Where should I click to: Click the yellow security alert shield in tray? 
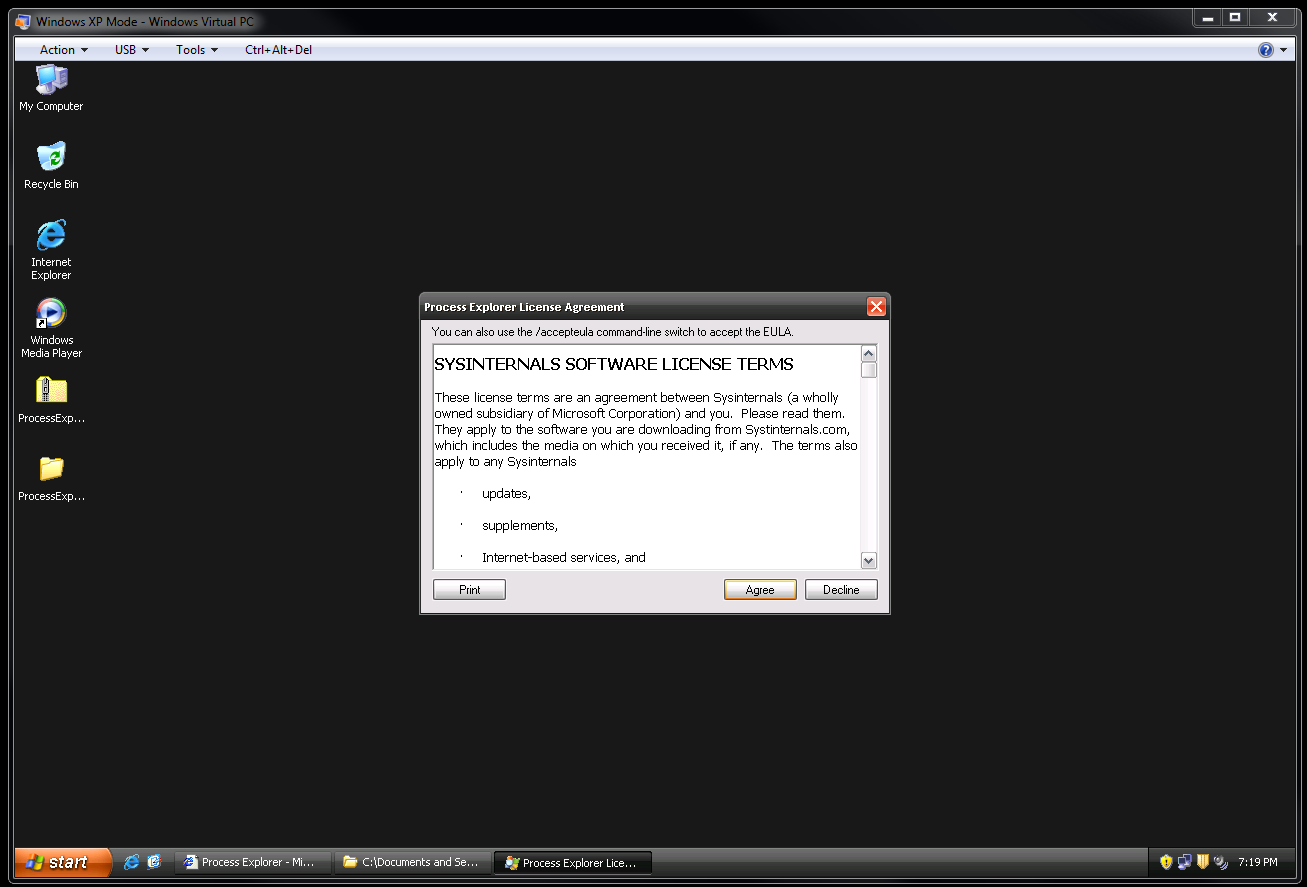point(1166,862)
